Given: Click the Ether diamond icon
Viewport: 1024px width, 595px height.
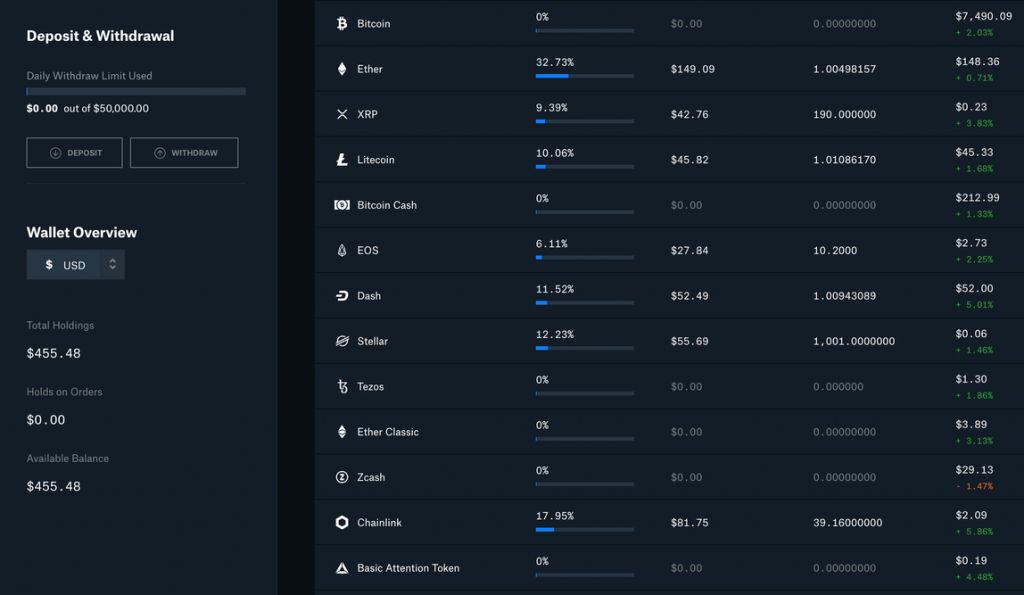Looking at the screenshot, I should click(342, 69).
